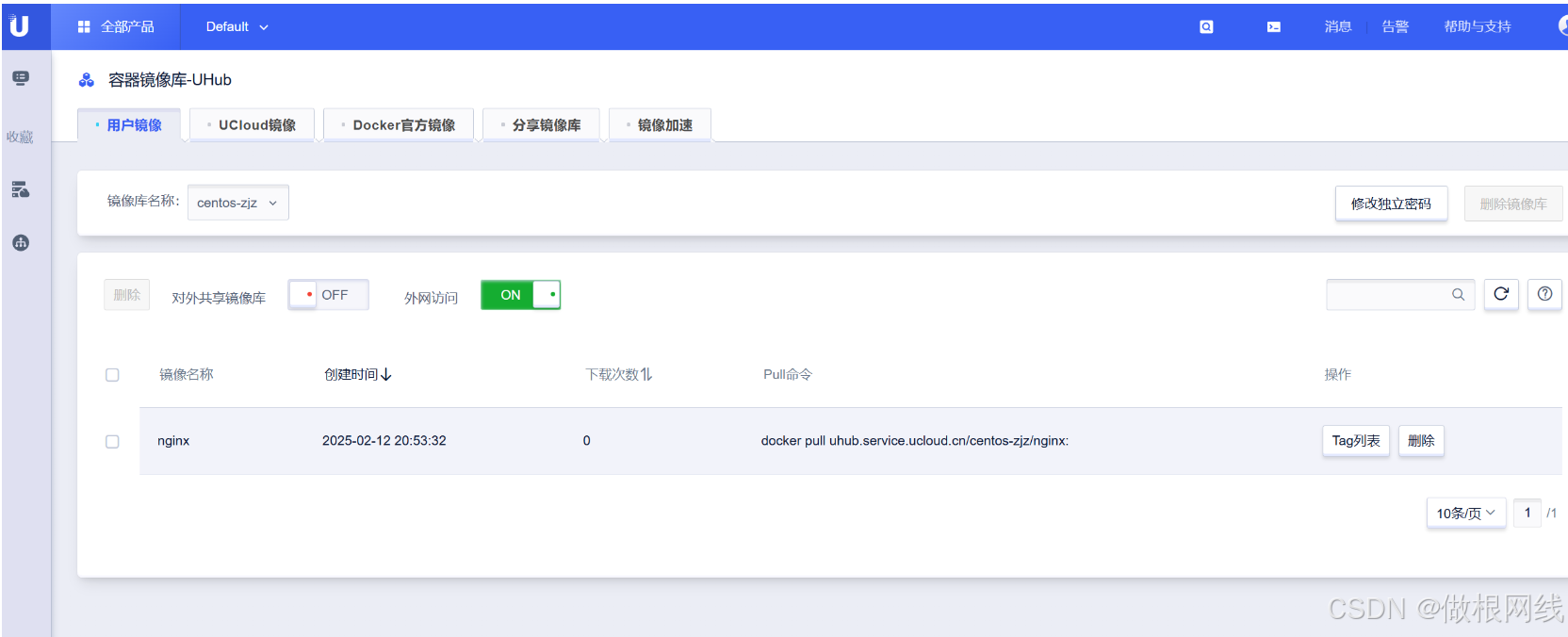
Task: Click the chat sidebar icon
Action: (21, 78)
